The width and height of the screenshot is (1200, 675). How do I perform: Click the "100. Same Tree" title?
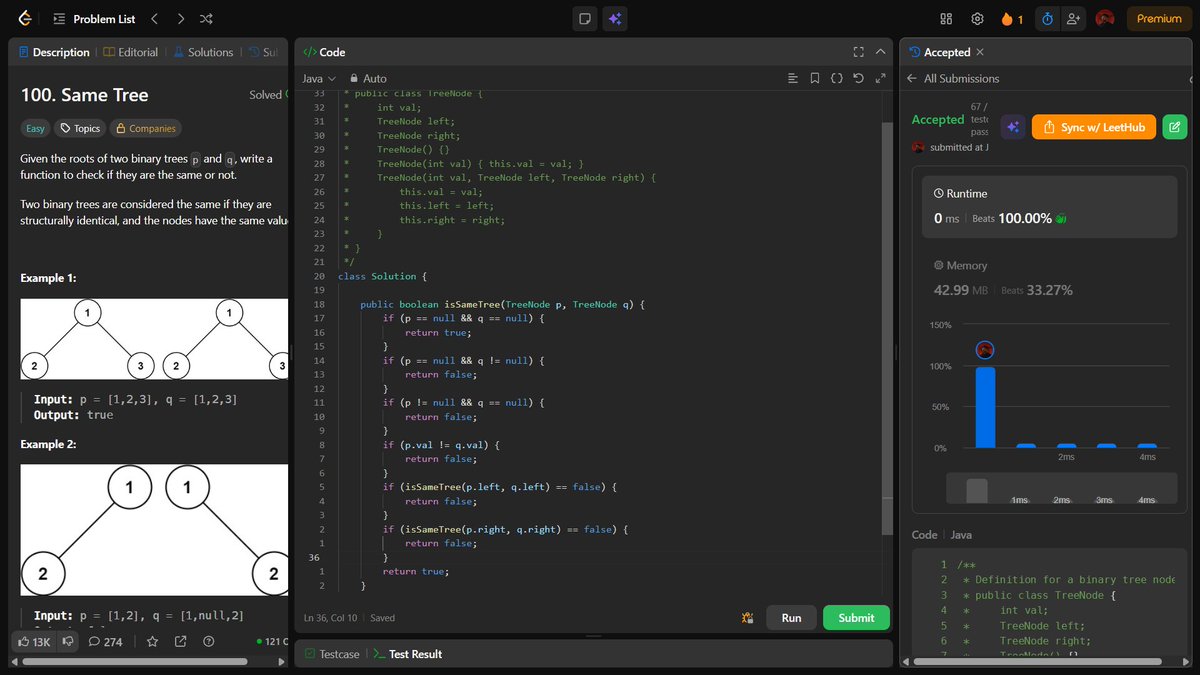(x=84, y=95)
